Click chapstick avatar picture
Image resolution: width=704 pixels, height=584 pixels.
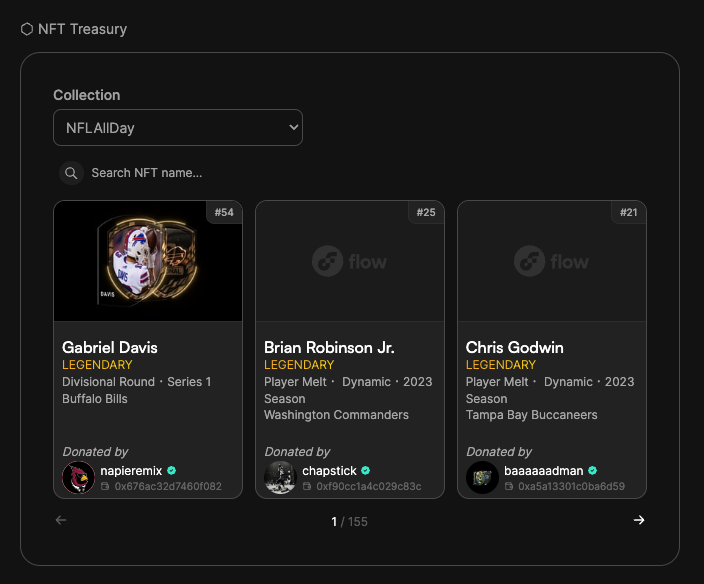tap(281, 478)
